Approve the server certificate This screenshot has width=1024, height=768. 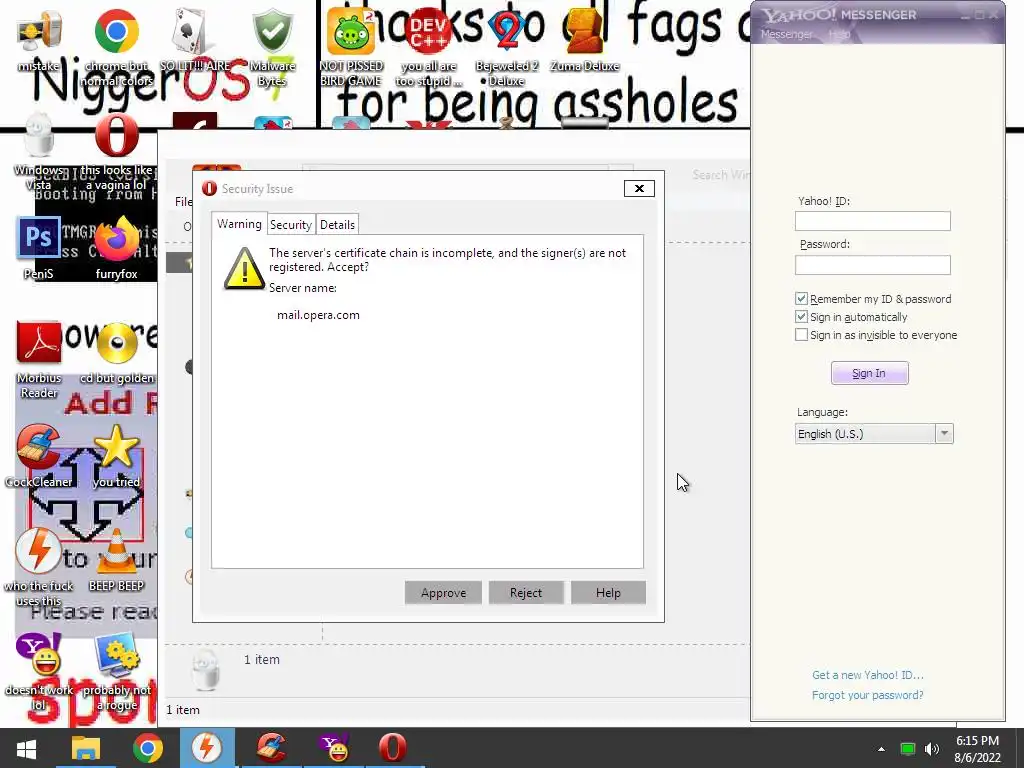(x=443, y=593)
